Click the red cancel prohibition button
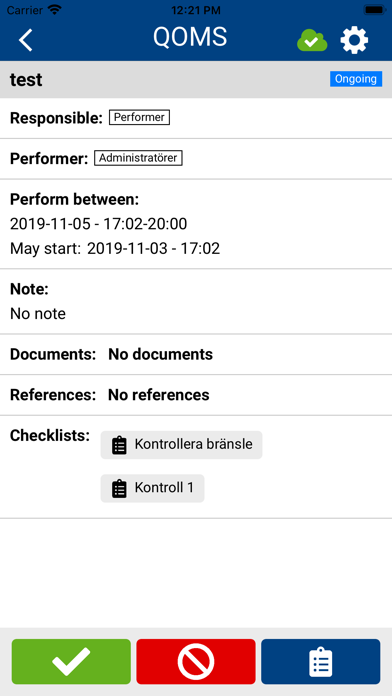This screenshot has width=392, height=696. (196, 661)
